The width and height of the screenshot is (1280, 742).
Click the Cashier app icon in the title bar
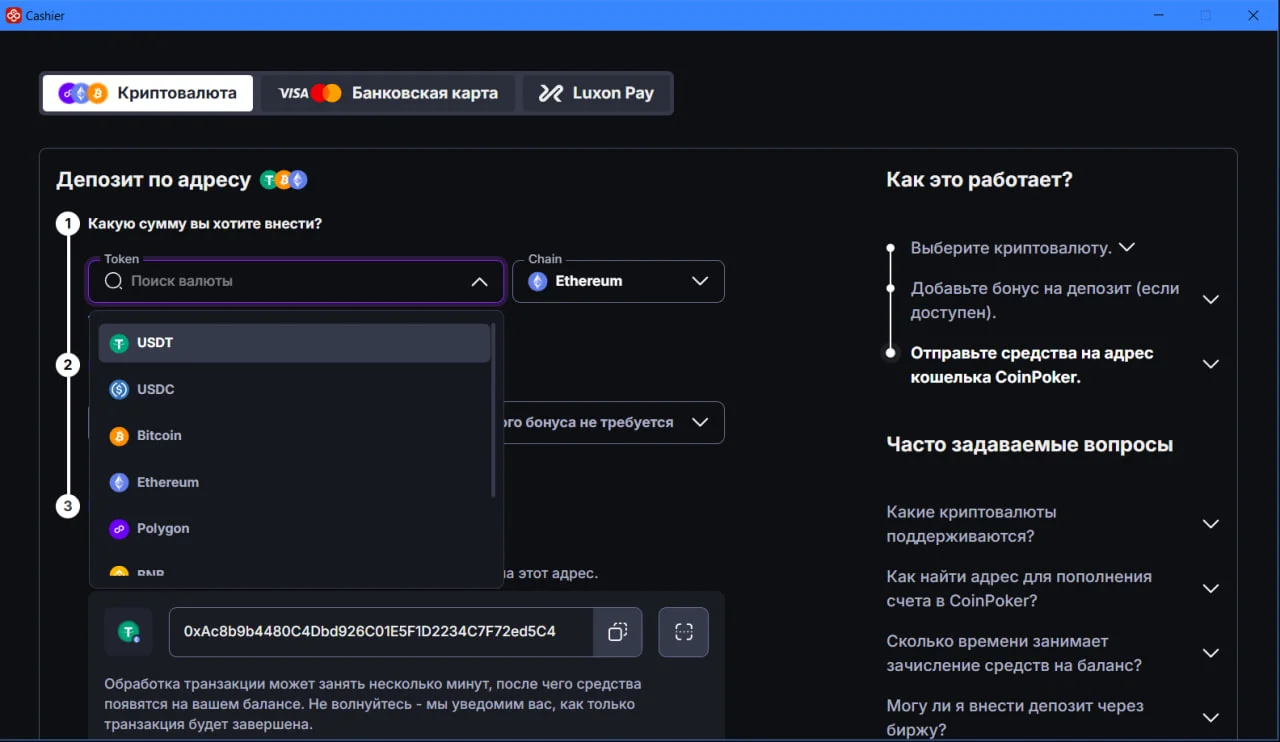pos(14,16)
